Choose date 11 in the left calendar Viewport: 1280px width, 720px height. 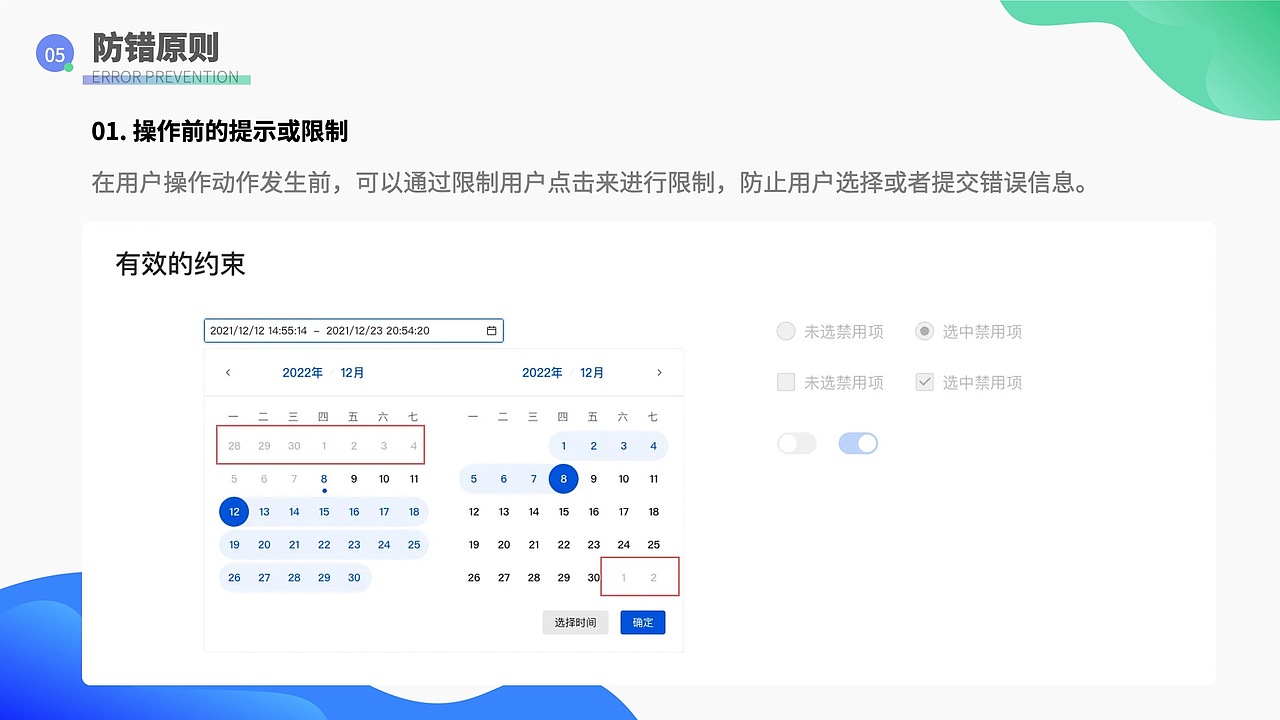pos(414,479)
